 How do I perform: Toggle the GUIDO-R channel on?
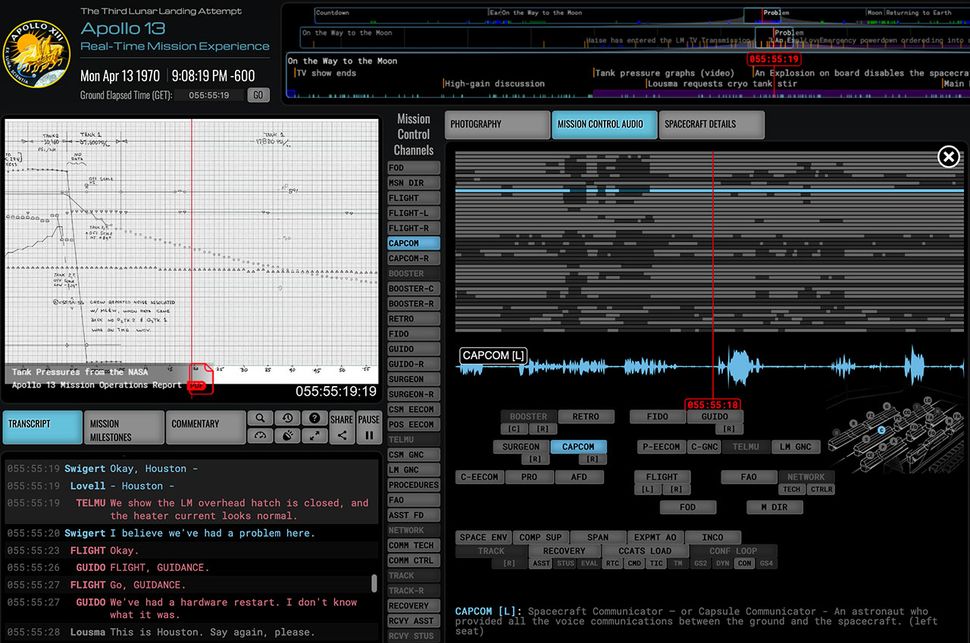[x=415, y=363]
